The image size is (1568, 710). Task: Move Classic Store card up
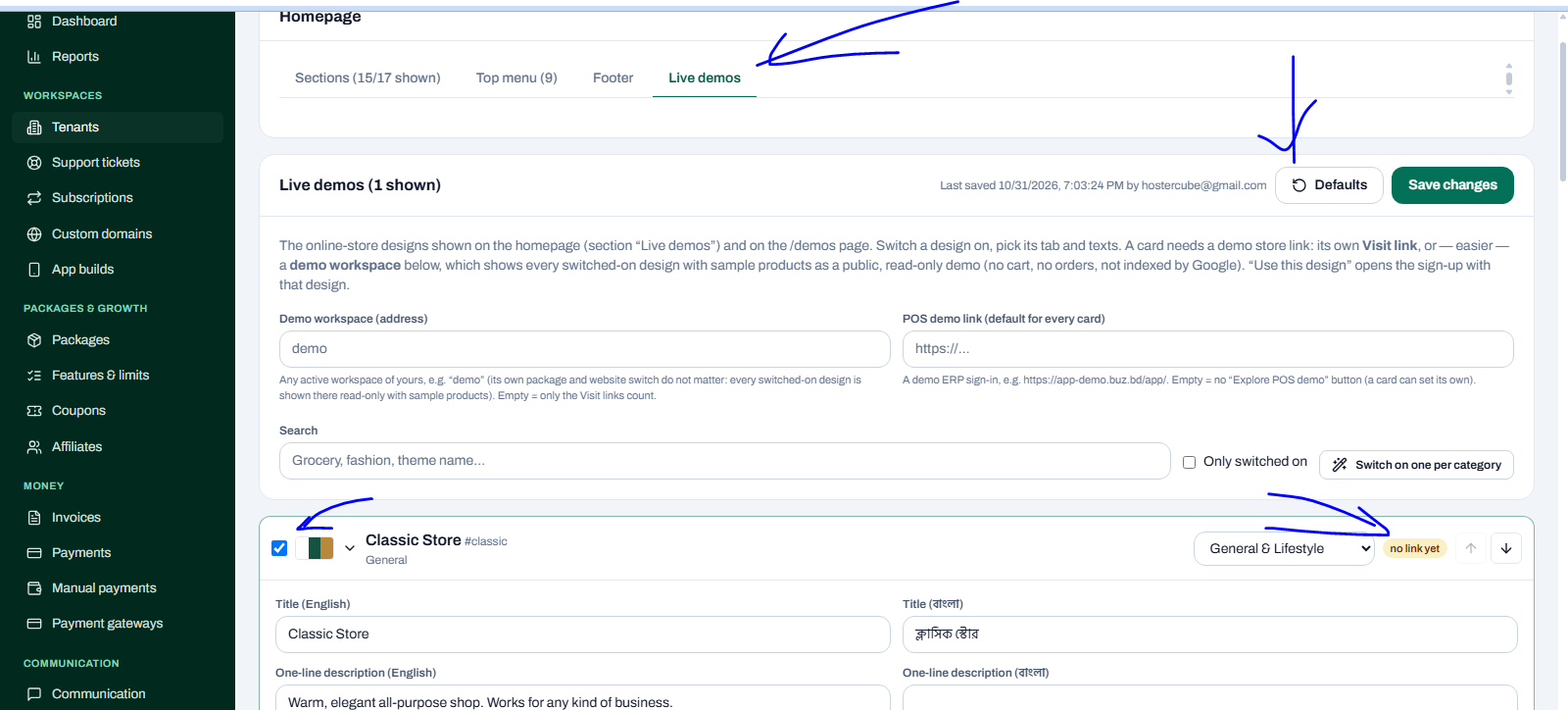point(1471,548)
